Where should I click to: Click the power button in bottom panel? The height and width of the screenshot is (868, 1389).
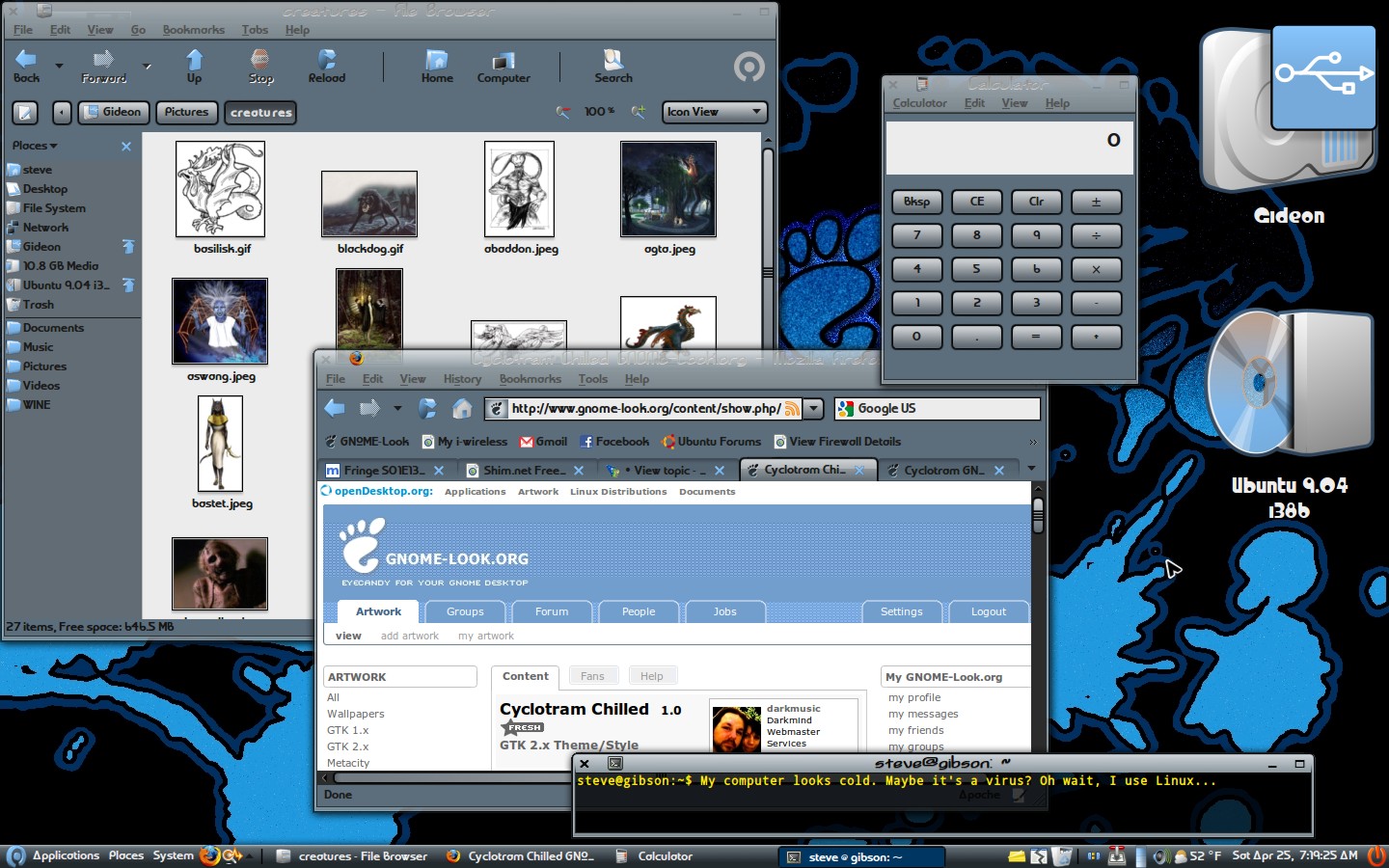pyautogui.click(x=1376, y=855)
